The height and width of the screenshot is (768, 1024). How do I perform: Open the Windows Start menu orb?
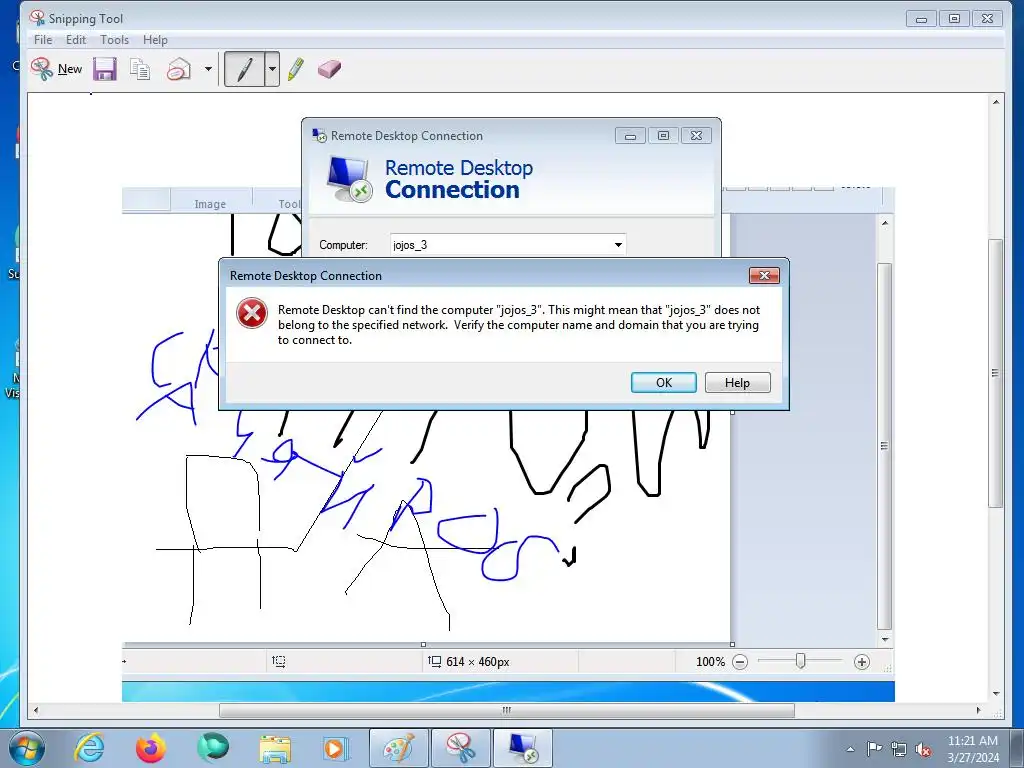click(27, 748)
